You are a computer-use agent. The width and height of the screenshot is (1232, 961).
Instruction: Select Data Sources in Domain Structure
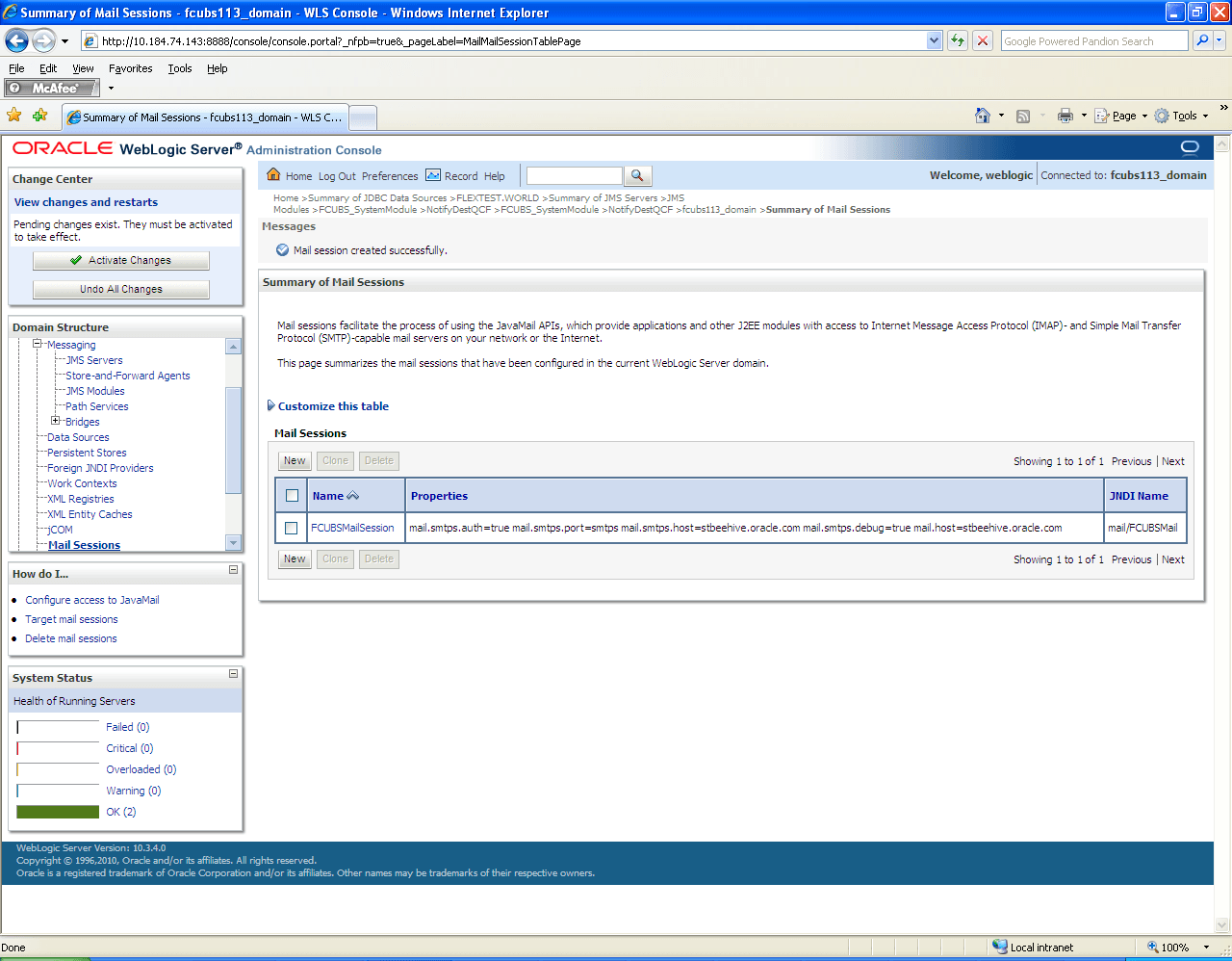click(78, 437)
